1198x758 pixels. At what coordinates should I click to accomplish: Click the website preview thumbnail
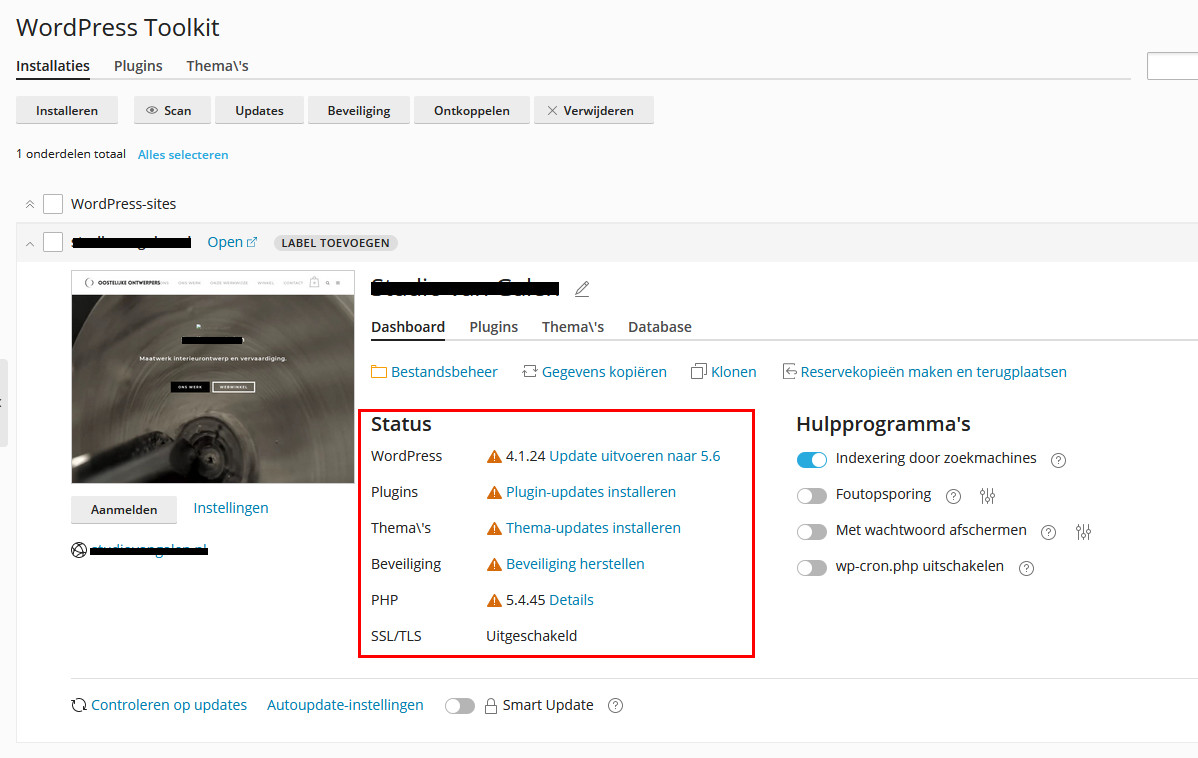[213, 377]
